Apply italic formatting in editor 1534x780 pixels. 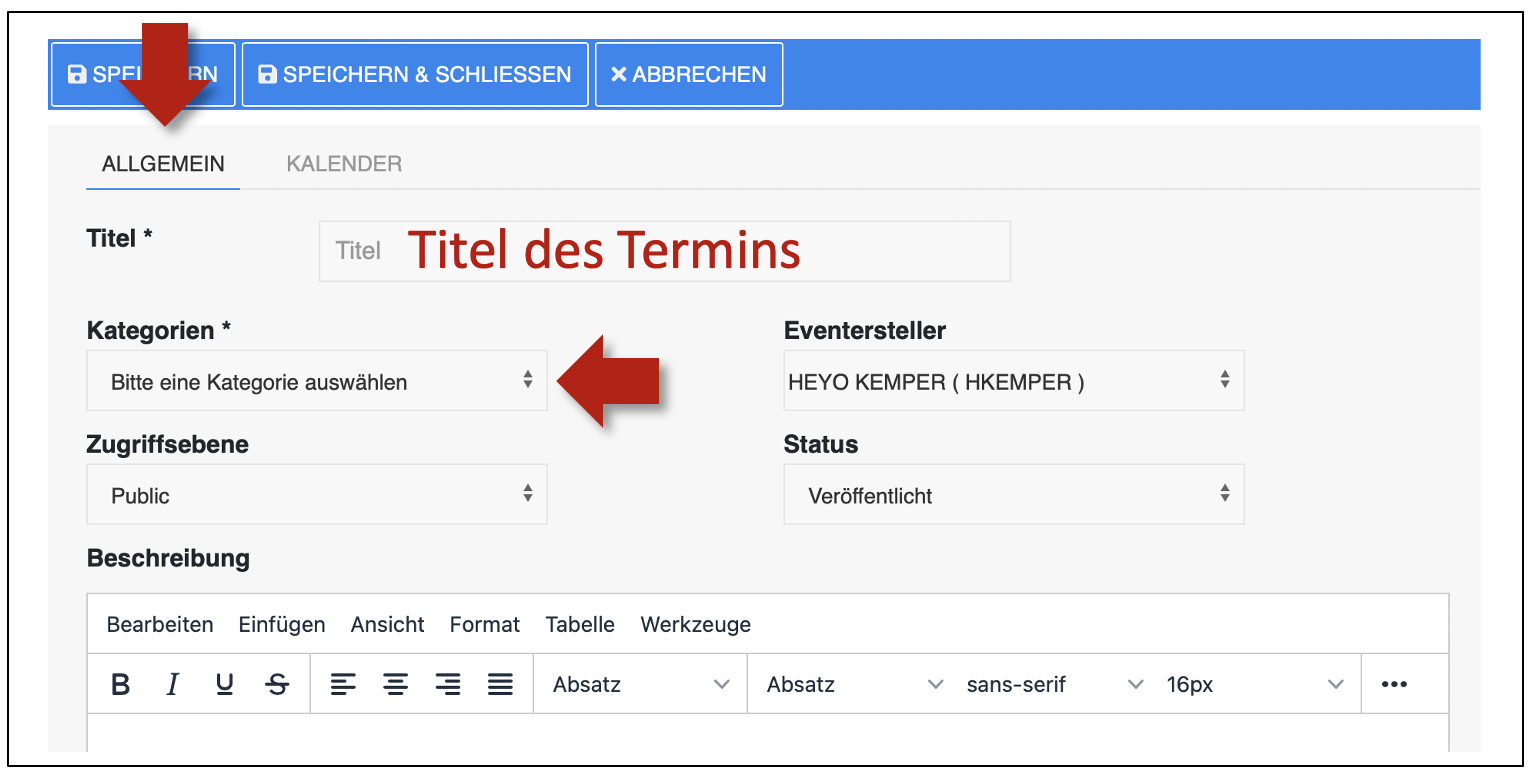(x=173, y=685)
